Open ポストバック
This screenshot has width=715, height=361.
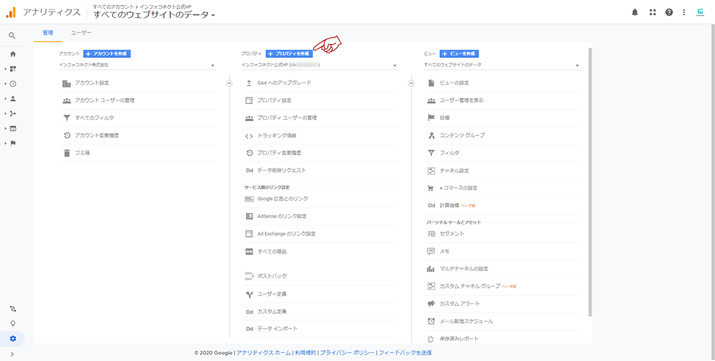(x=319, y=276)
